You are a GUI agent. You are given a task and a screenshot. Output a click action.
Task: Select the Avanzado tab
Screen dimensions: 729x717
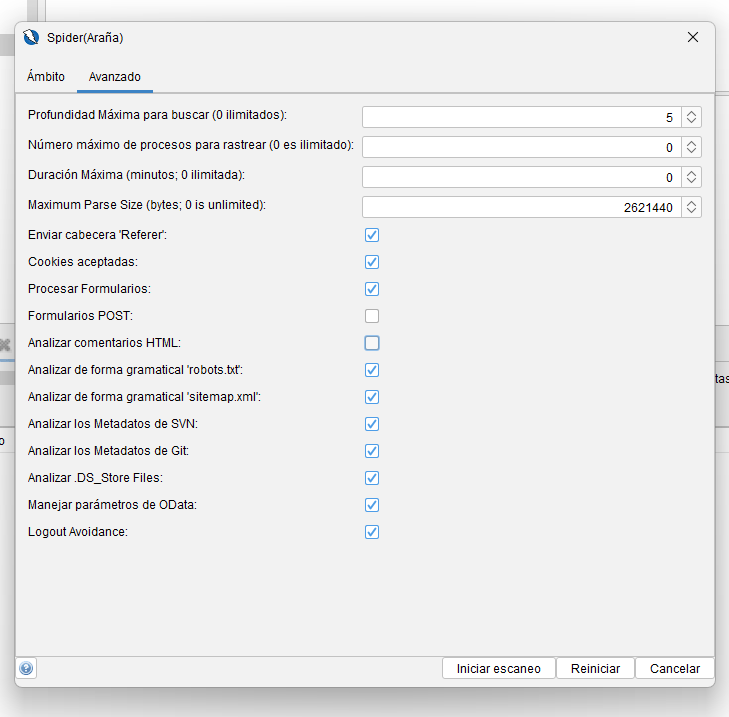coord(114,77)
